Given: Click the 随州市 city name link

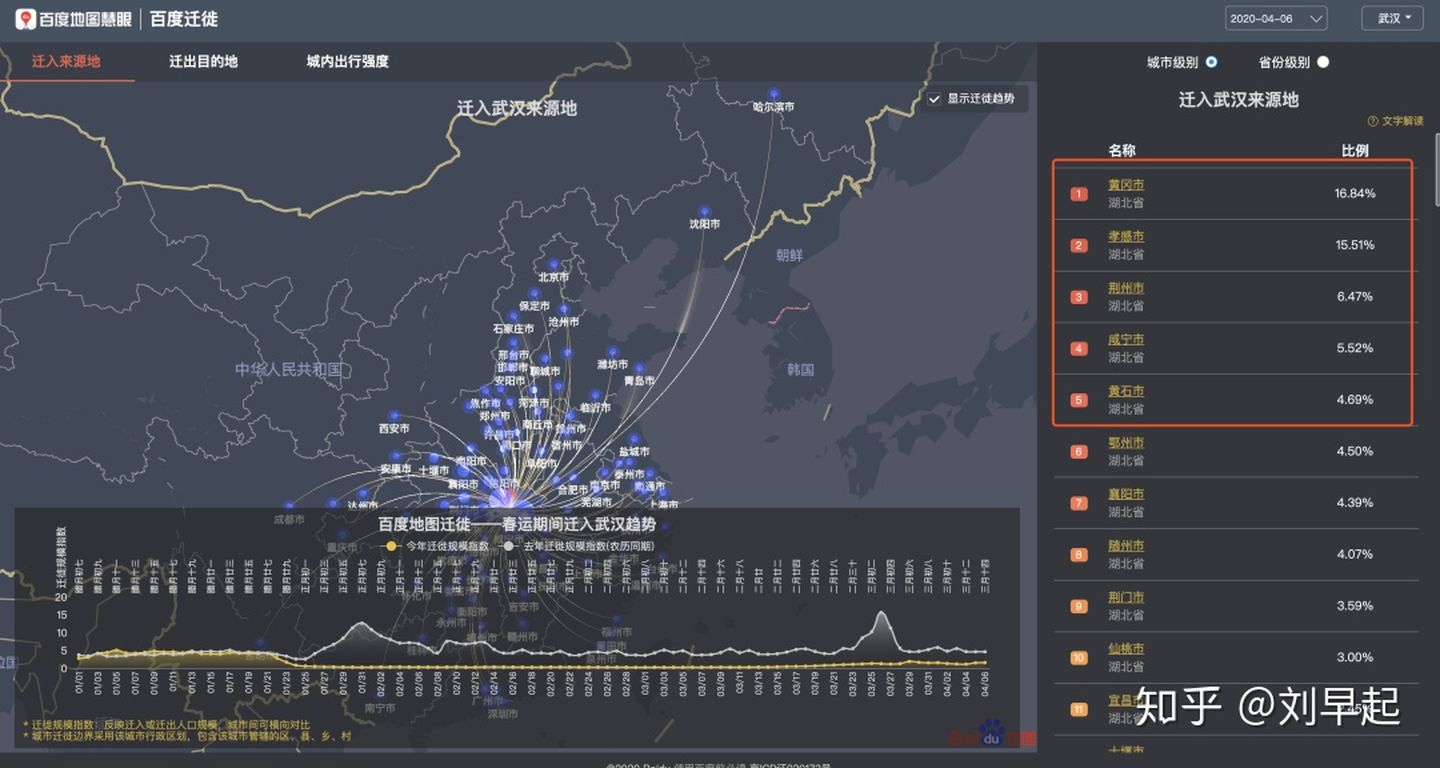Looking at the screenshot, I should (x=1126, y=546).
